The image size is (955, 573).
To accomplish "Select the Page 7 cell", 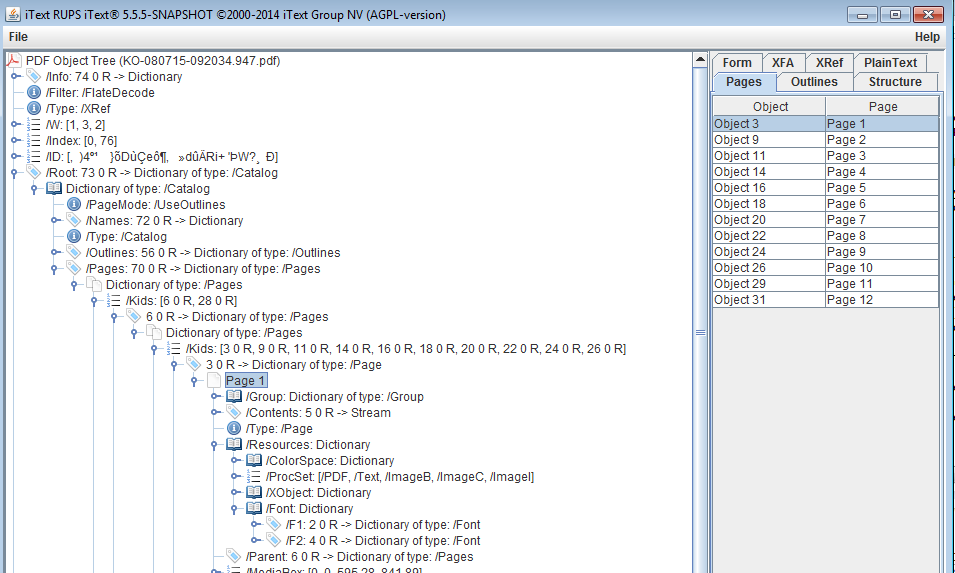I will (882, 220).
